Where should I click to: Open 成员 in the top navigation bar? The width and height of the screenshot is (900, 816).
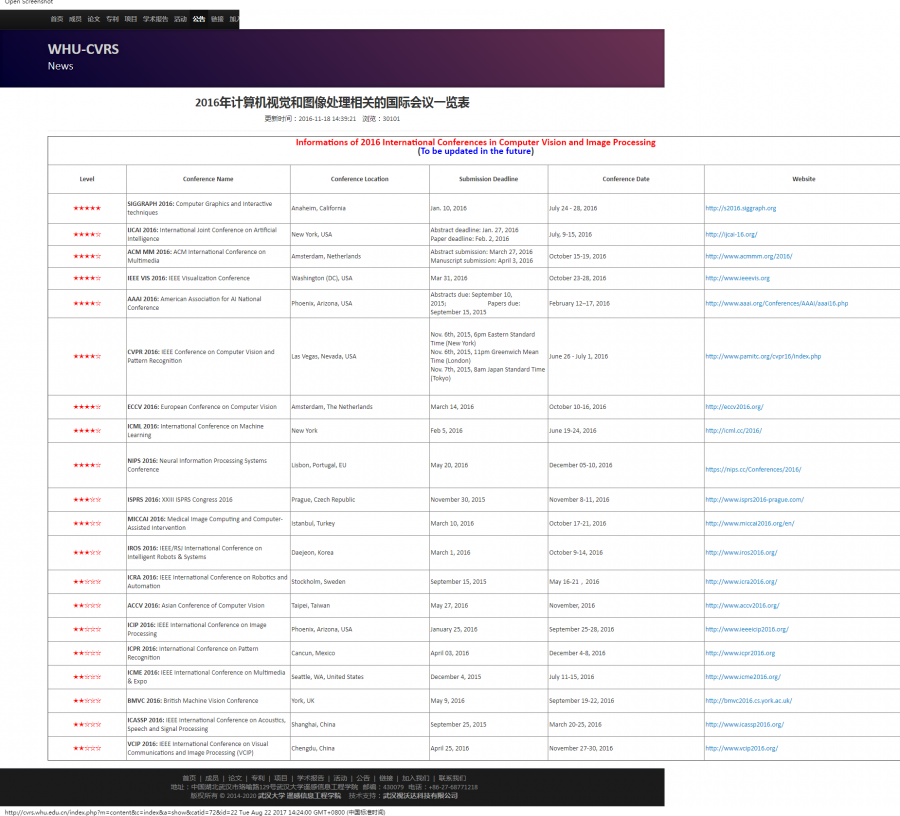[x=75, y=19]
